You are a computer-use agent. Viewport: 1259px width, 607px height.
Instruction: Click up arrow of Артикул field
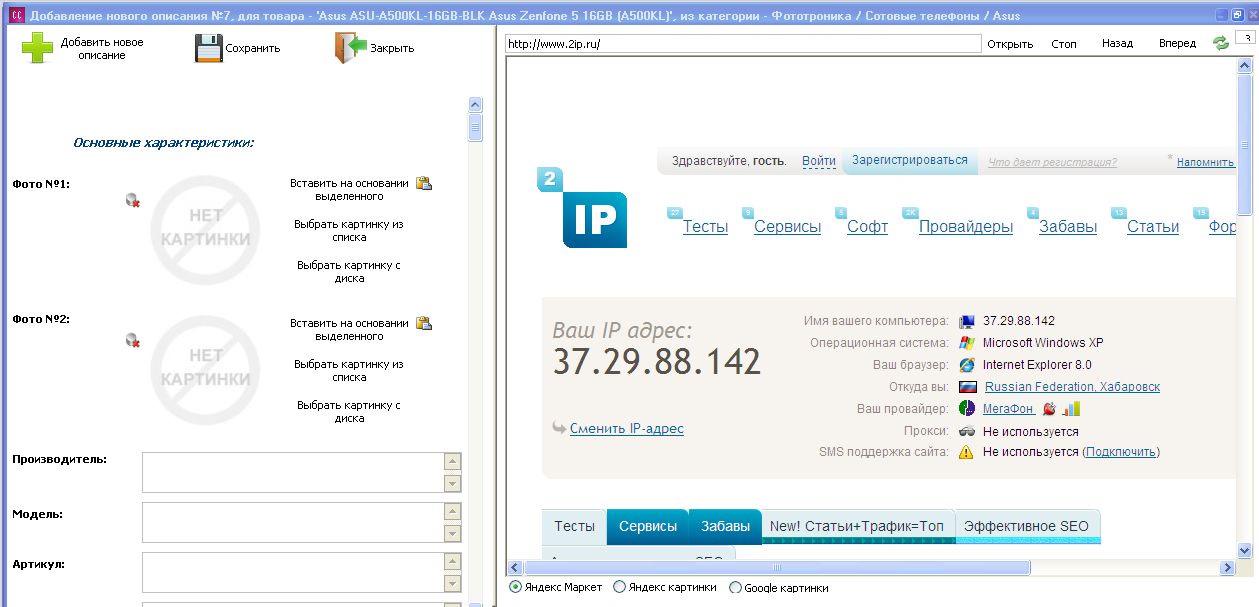(x=452, y=562)
